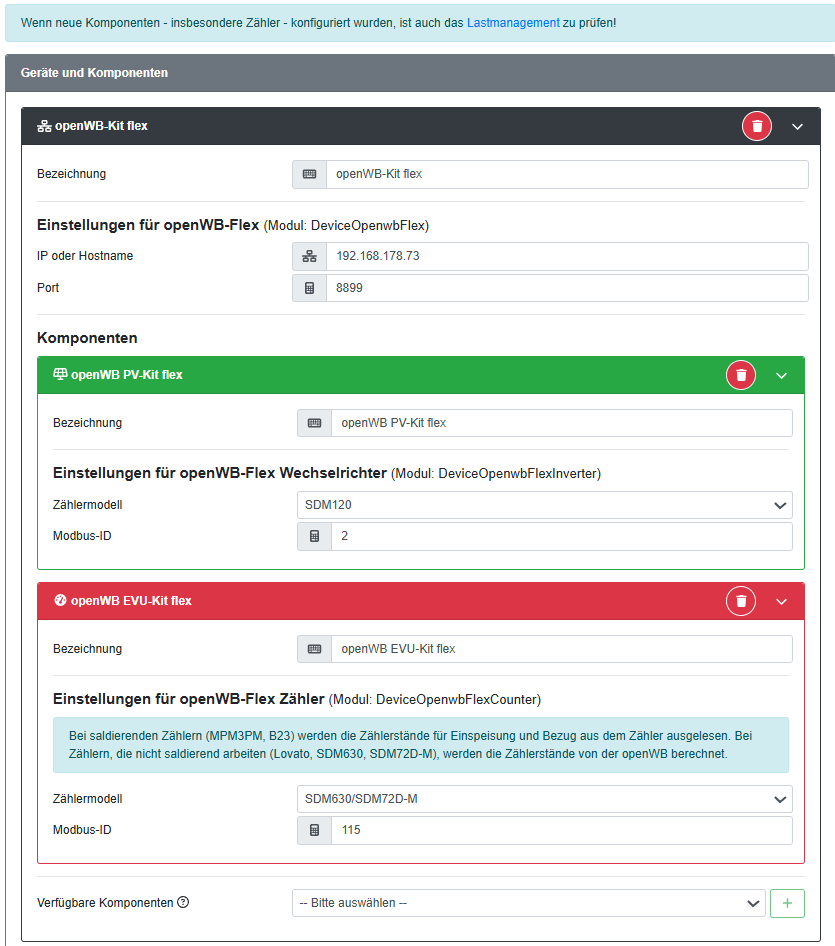The height and width of the screenshot is (946, 835).
Task: Delete the openWB PV-Kit flex component
Action: 741,375
